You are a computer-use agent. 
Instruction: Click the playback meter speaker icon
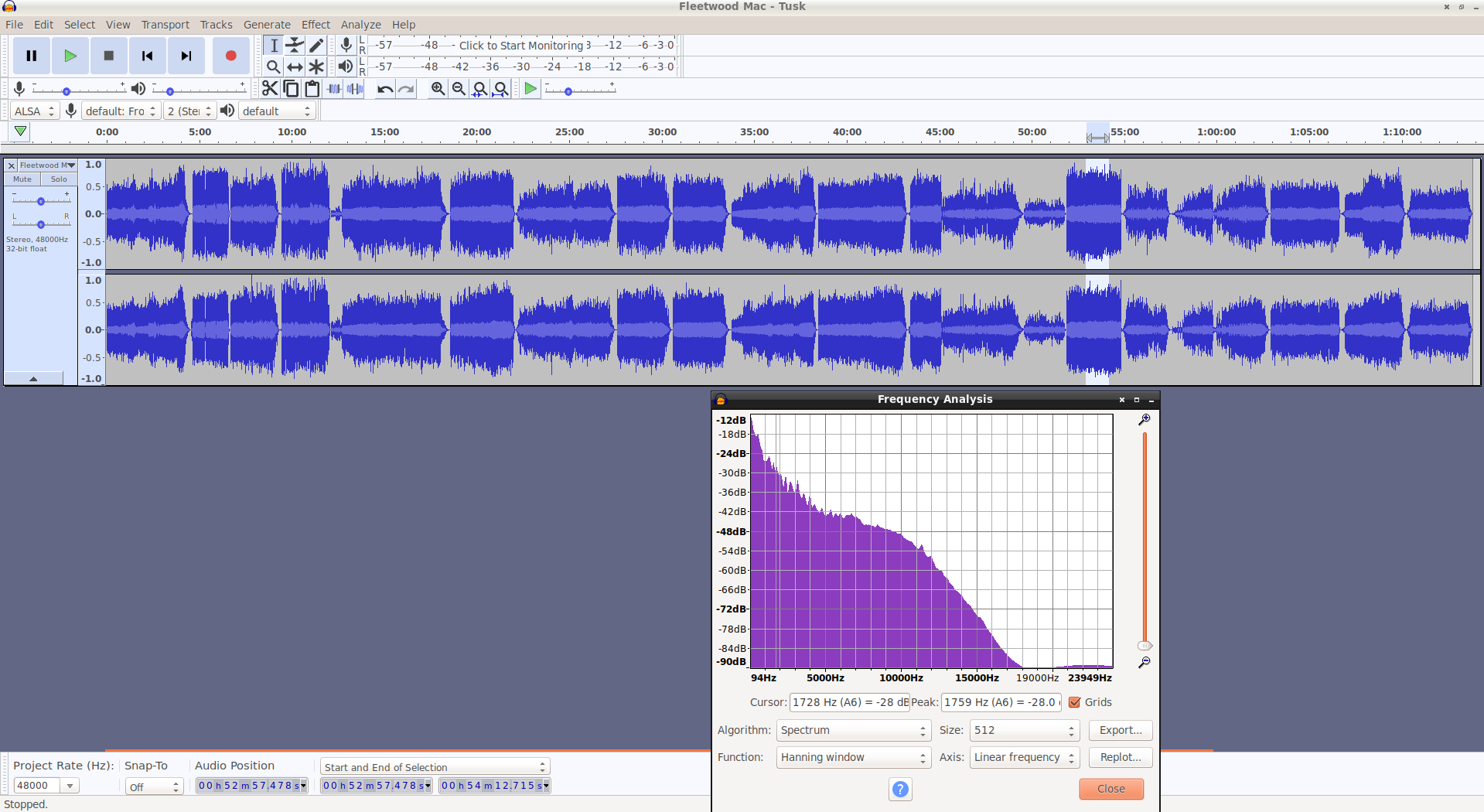tap(346, 67)
